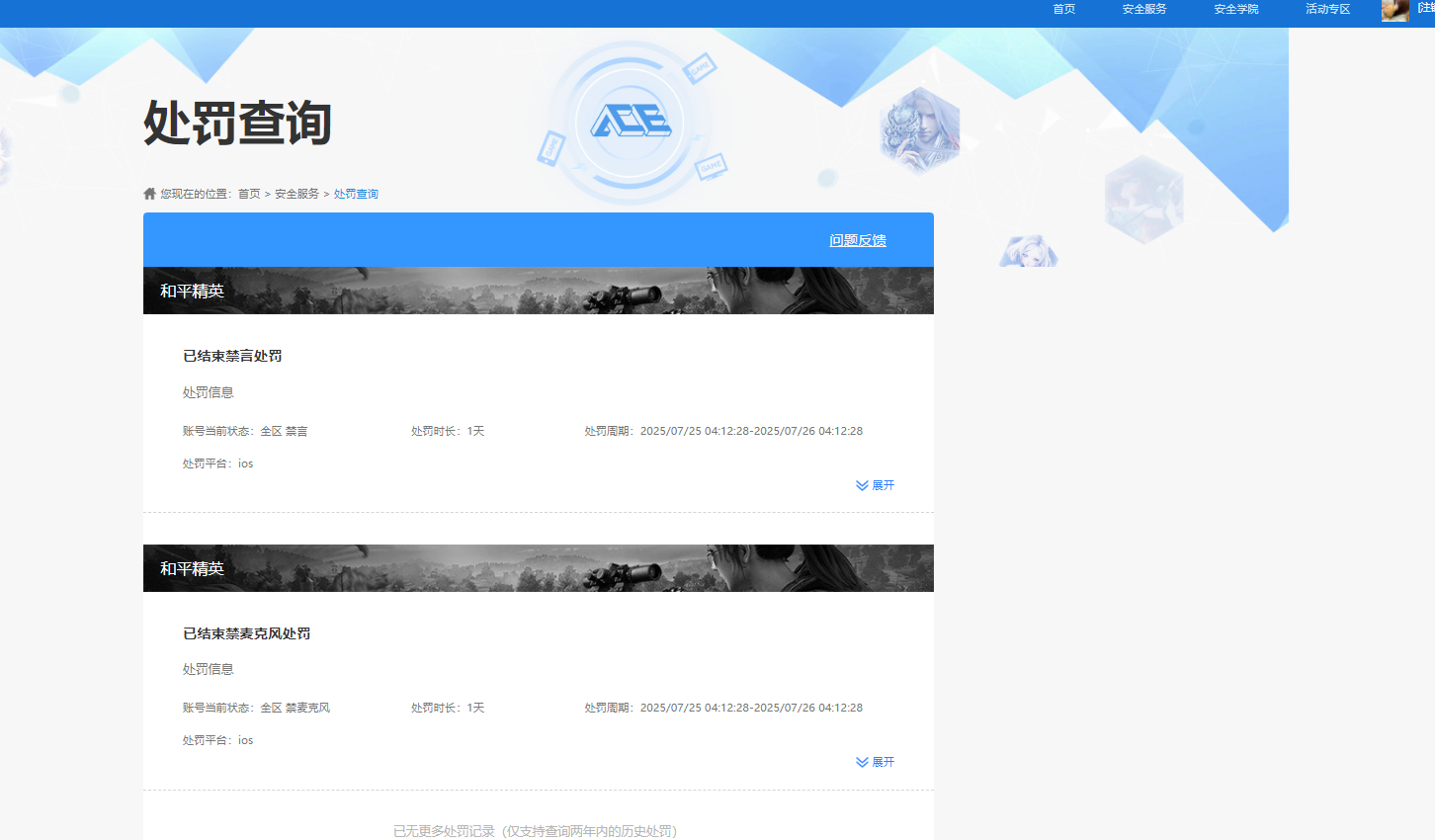Click the home icon in breadcrumb

point(149,194)
